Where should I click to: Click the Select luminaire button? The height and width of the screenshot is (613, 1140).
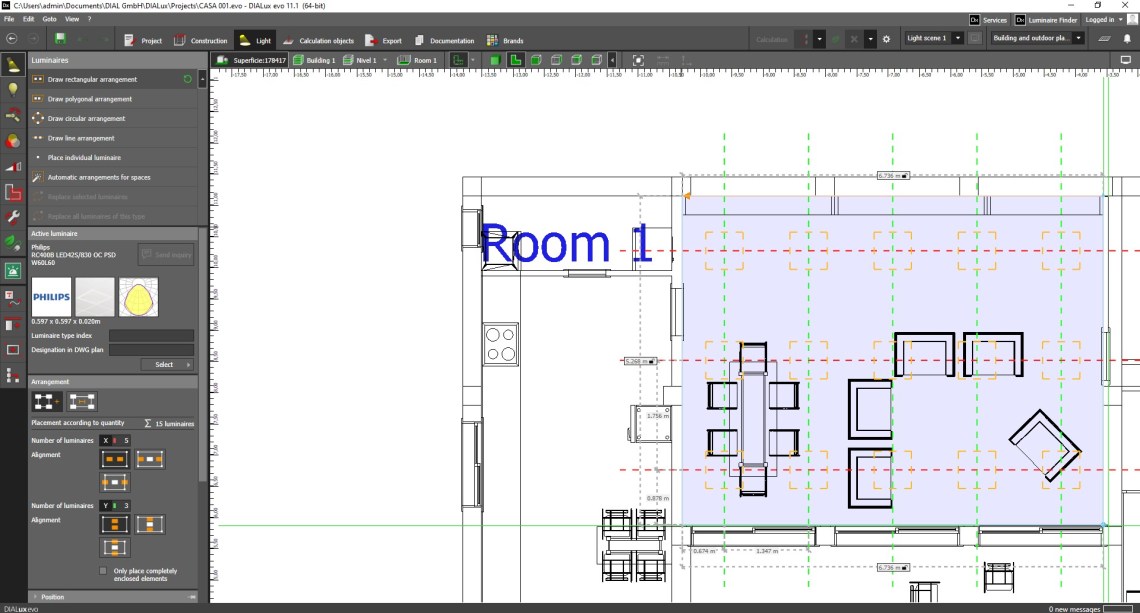(167, 365)
